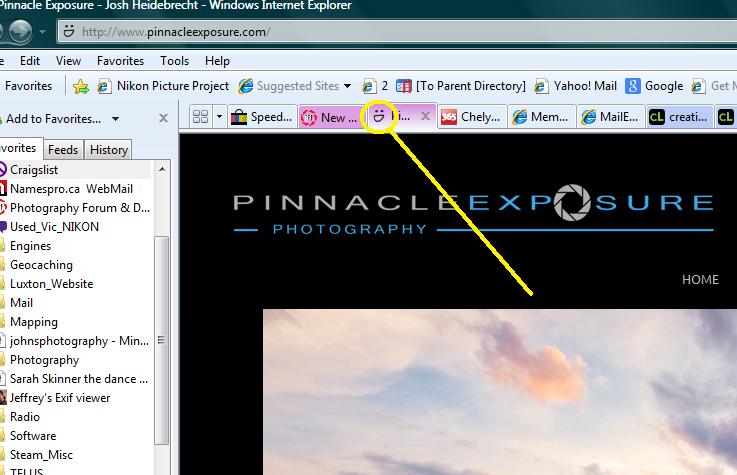Open Nikon Picture Project bookmark
The height and width of the screenshot is (475, 737).
click(x=163, y=86)
